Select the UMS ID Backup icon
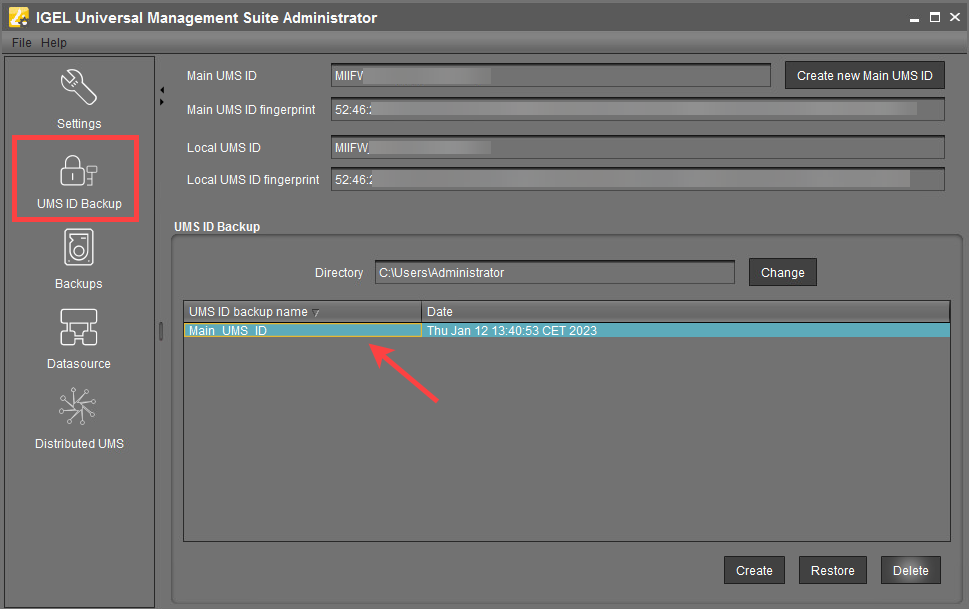This screenshot has width=969, height=609. point(78,177)
